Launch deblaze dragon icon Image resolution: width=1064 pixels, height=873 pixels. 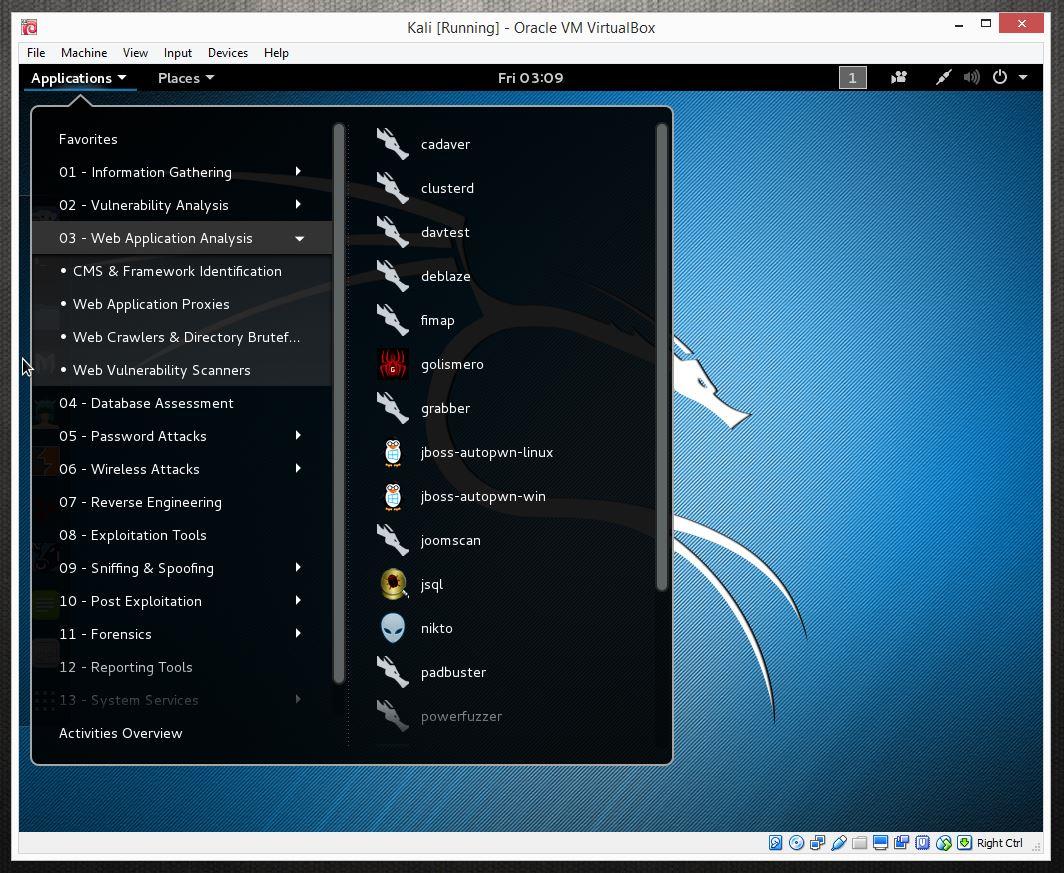392,276
